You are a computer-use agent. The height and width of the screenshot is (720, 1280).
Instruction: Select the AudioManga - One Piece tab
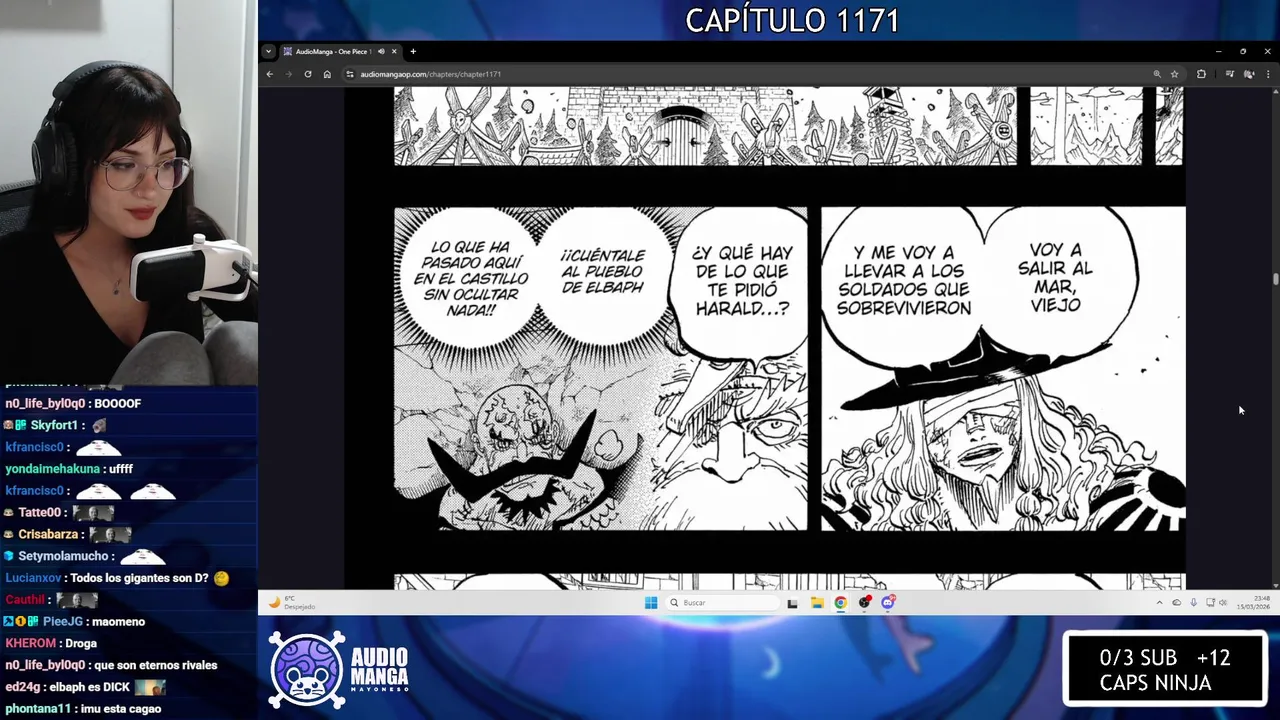(x=340, y=51)
